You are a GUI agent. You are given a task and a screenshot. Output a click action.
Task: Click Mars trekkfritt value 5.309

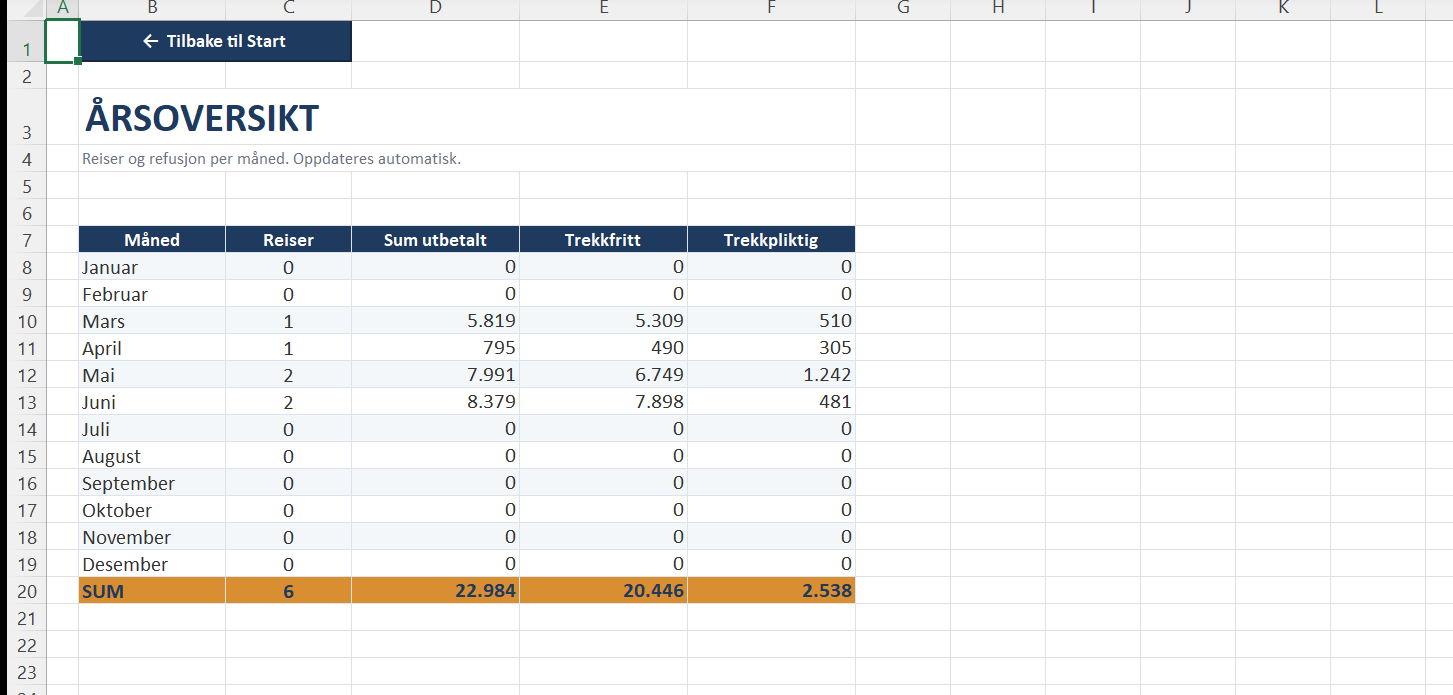603,321
